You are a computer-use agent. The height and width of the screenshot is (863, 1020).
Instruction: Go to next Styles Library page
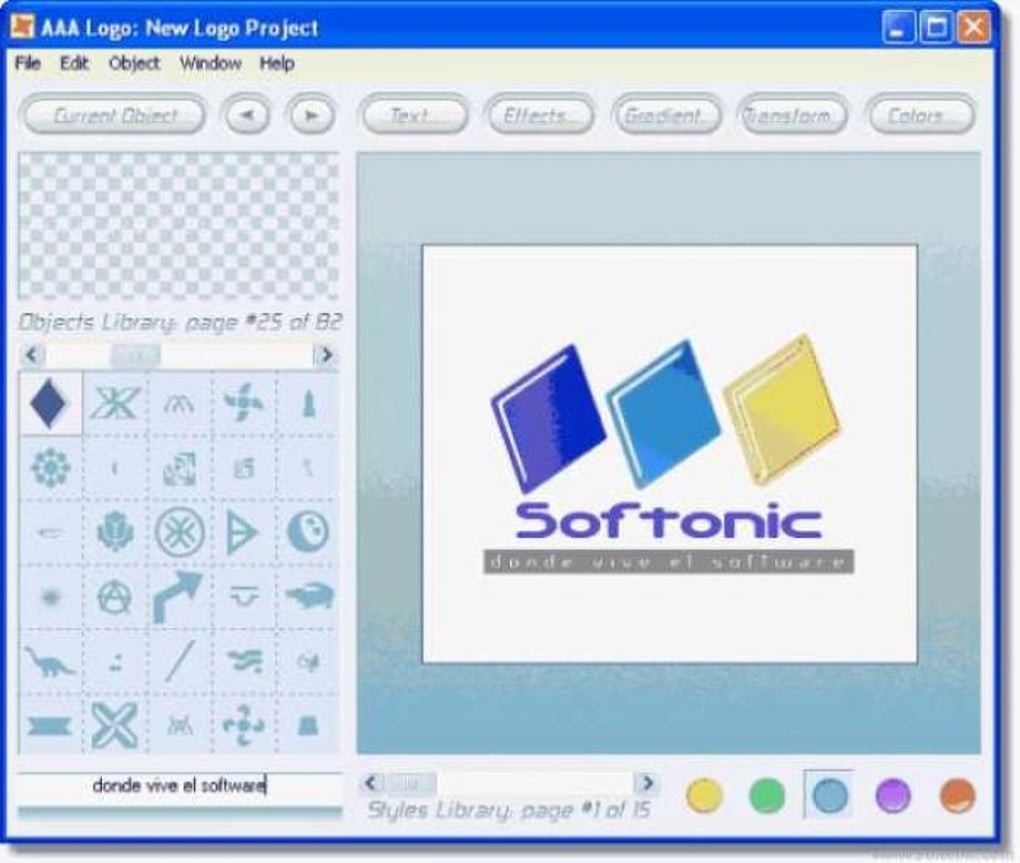(x=647, y=783)
